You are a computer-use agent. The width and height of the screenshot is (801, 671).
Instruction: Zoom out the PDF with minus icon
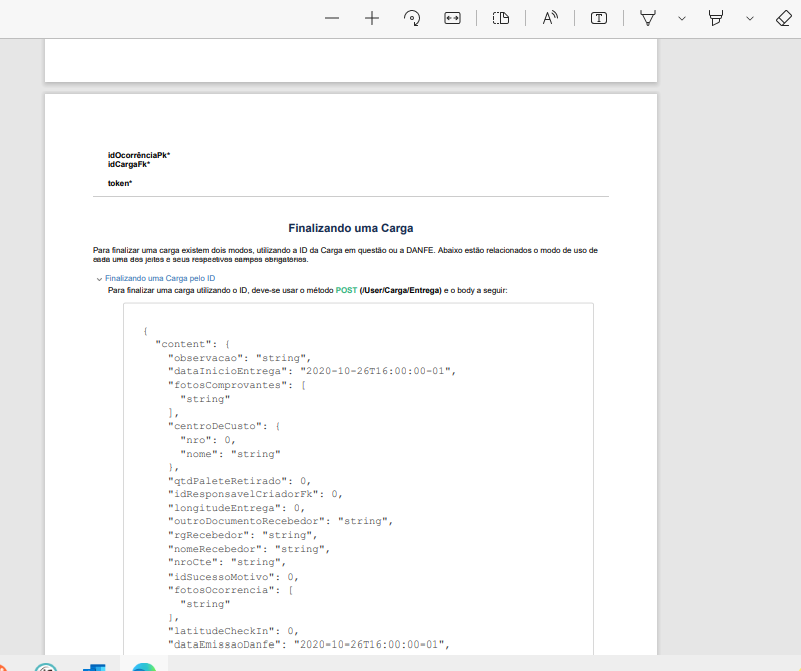click(x=332, y=18)
